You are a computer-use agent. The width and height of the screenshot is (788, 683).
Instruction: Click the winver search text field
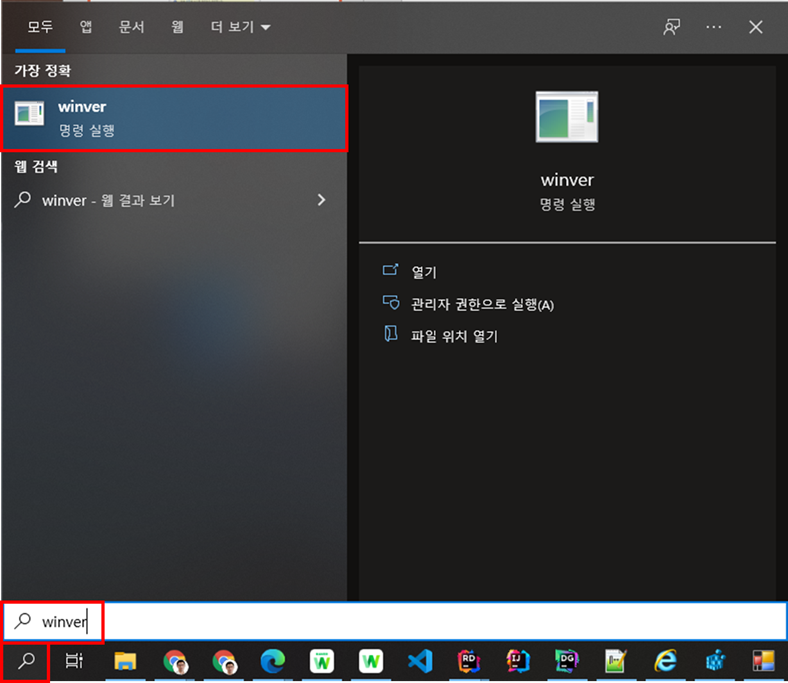tap(395, 622)
